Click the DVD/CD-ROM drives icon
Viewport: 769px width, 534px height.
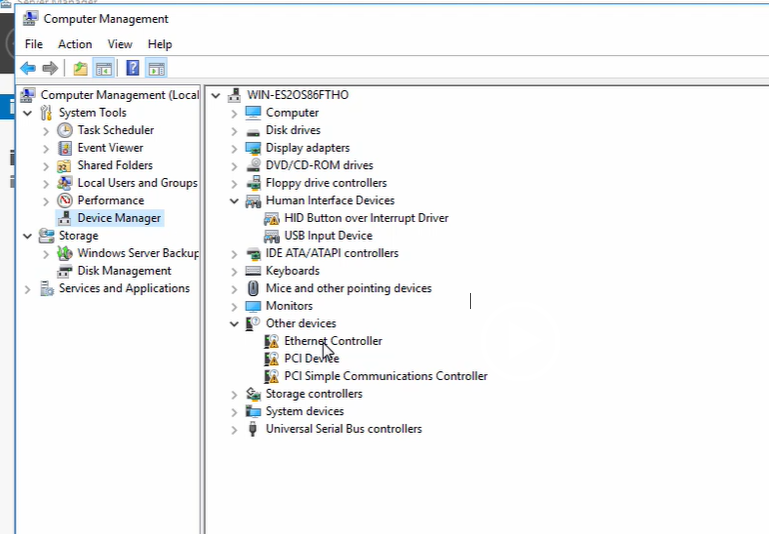(x=253, y=165)
